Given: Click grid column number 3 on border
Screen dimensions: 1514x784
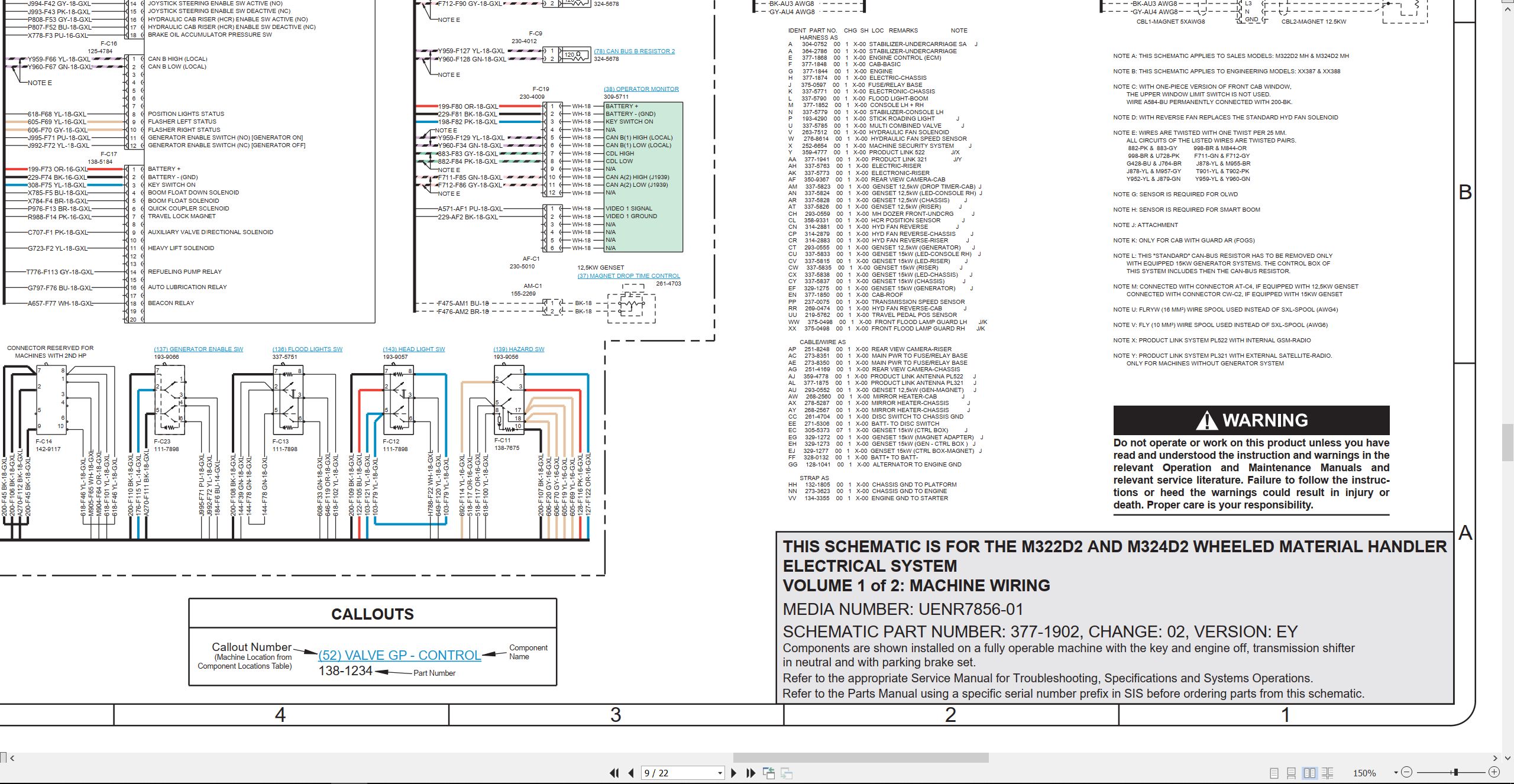Looking at the screenshot, I should click(x=616, y=715).
